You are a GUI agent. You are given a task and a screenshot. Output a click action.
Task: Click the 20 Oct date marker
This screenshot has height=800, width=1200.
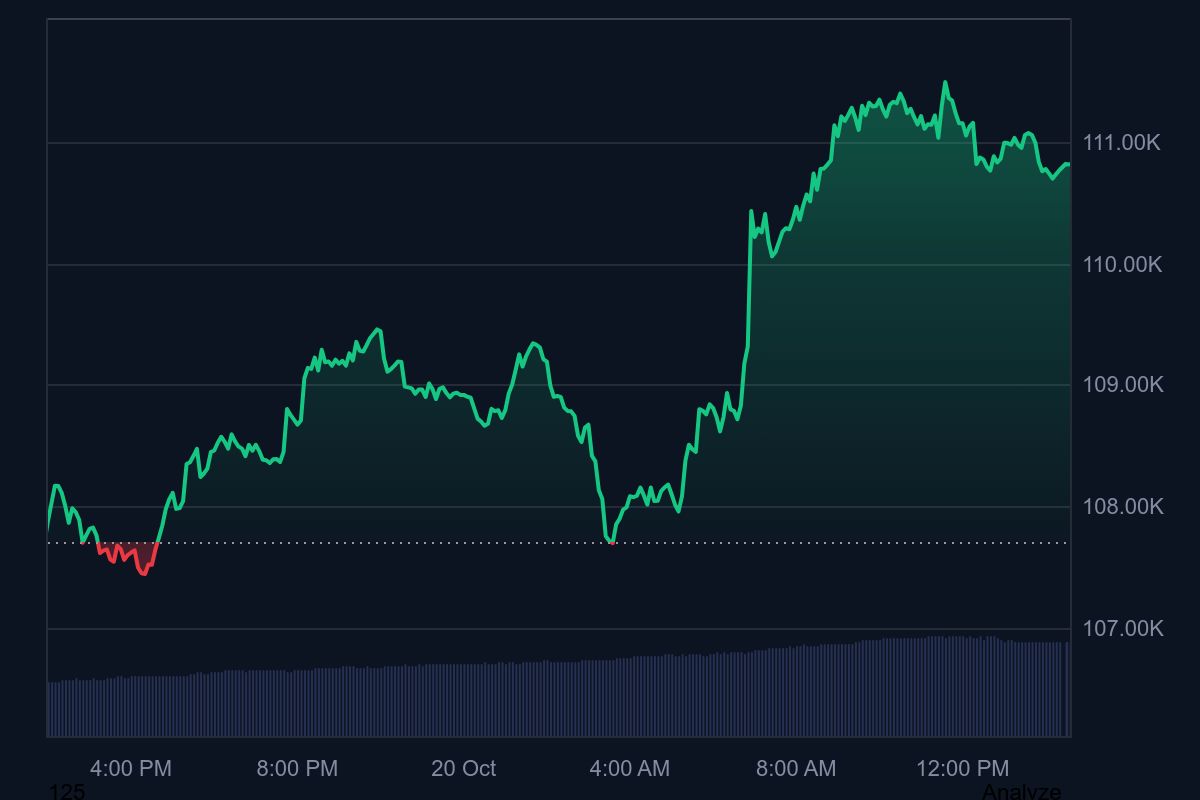tap(463, 769)
